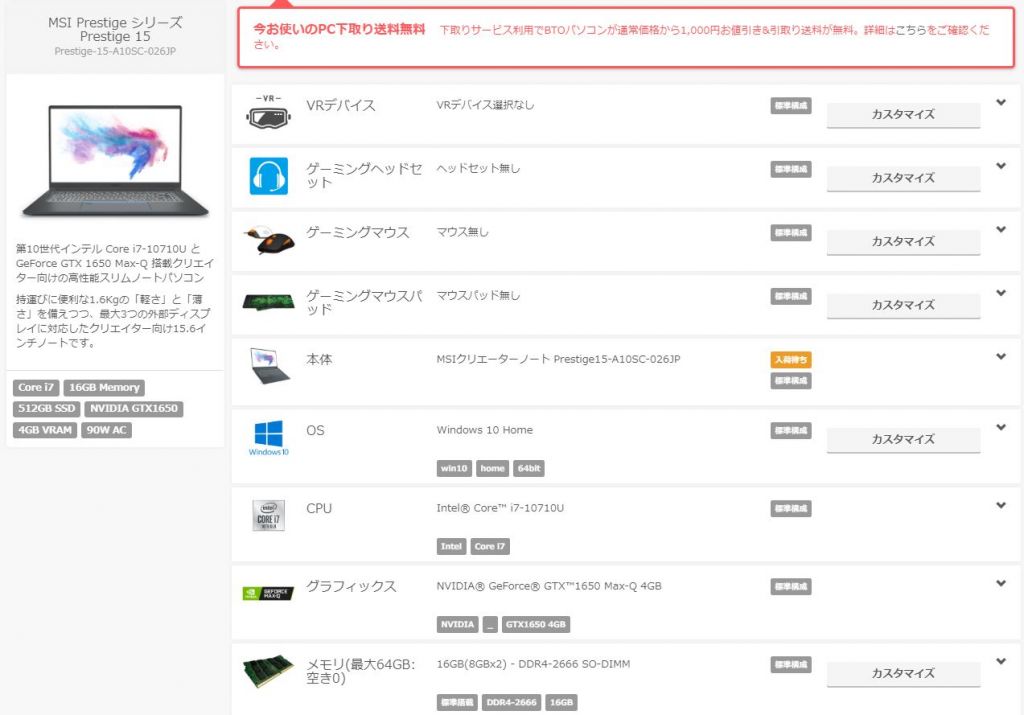Screen dimensions: 1024x715
Task: Expand the CPU row chevron
Action: [x=1000, y=505]
